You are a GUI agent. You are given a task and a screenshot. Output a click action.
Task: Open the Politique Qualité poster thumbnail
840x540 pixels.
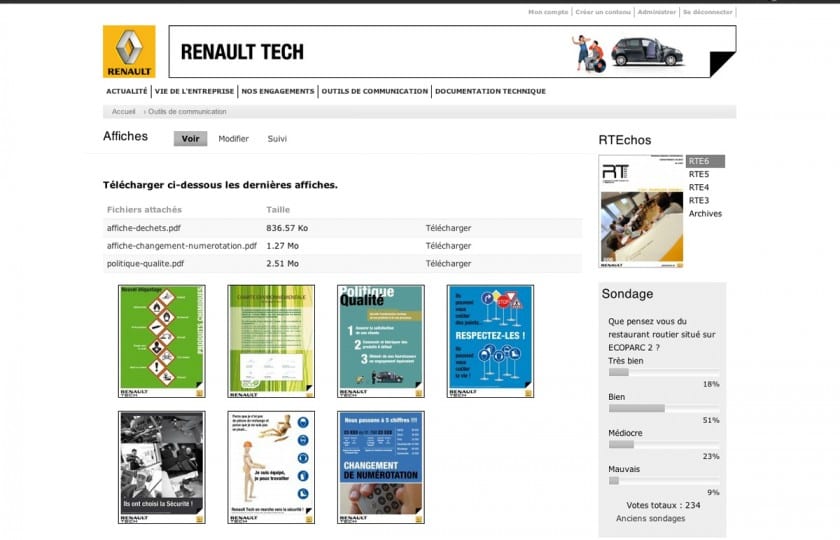(x=381, y=341)
